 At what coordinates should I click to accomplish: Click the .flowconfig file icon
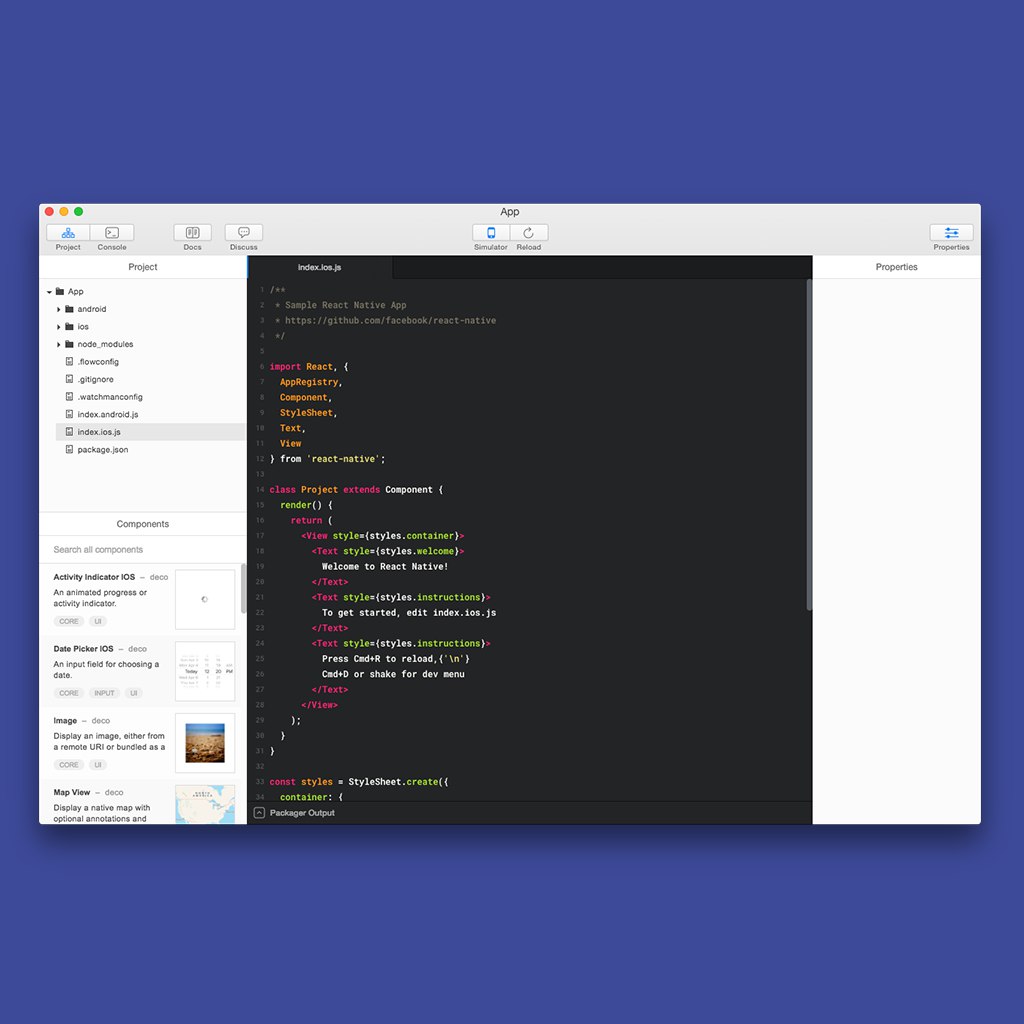pos(69,361)
